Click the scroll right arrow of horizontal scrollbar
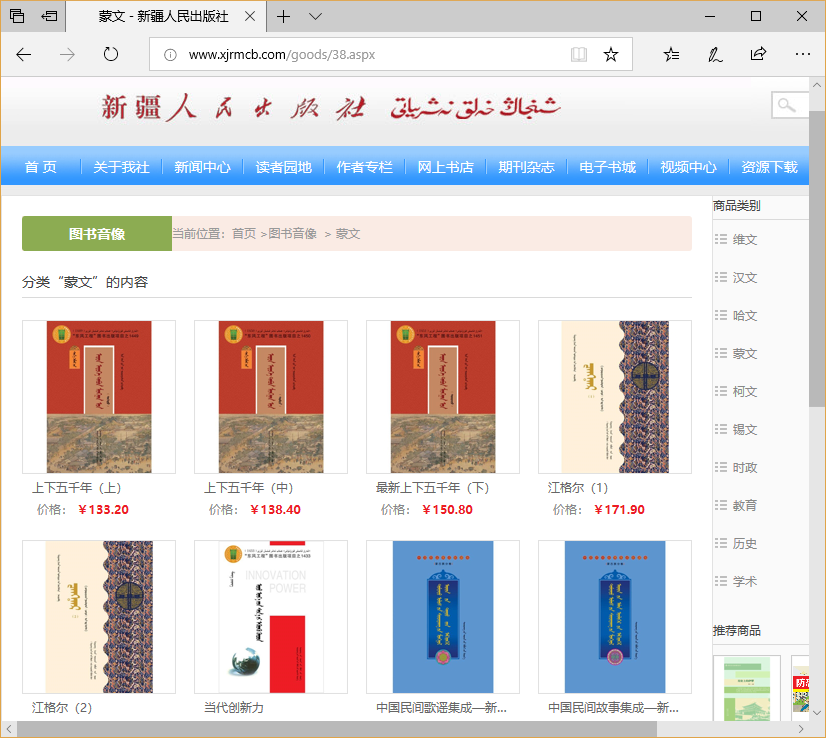Viewport: 826px width, 738px height. pos(801,729)
